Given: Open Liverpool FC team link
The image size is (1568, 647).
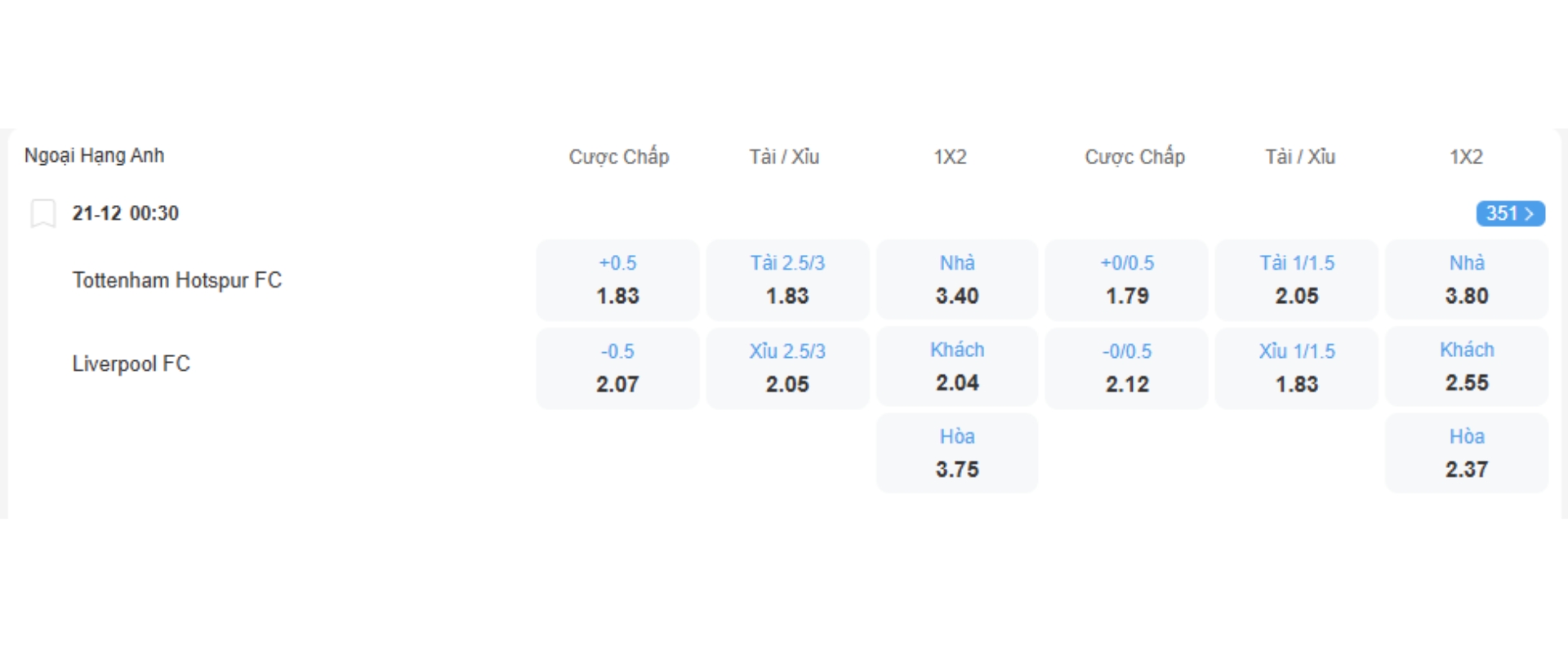Looking at the screenshot, I should (x=131, y=364).
